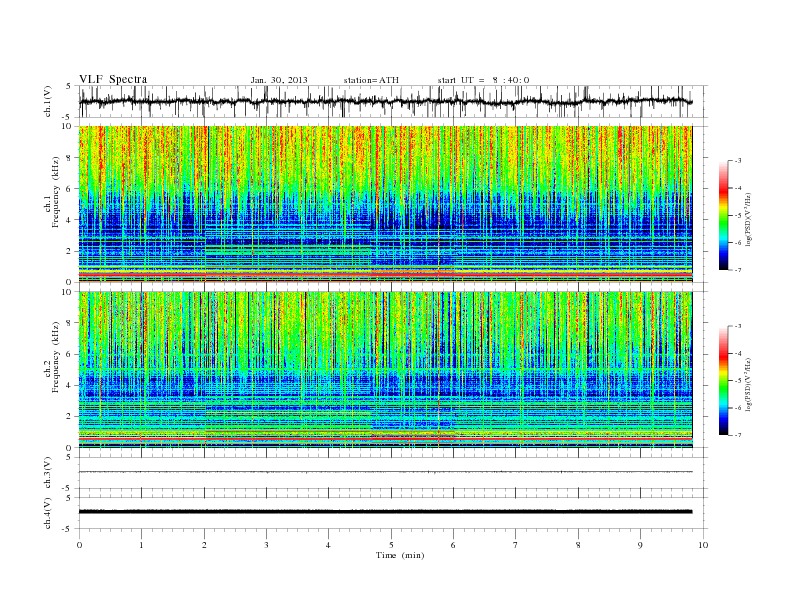Viewport: 792px width, 612px height.
Task: Select the date text "Jan. 30, 2013"
Action: [279, 80]
